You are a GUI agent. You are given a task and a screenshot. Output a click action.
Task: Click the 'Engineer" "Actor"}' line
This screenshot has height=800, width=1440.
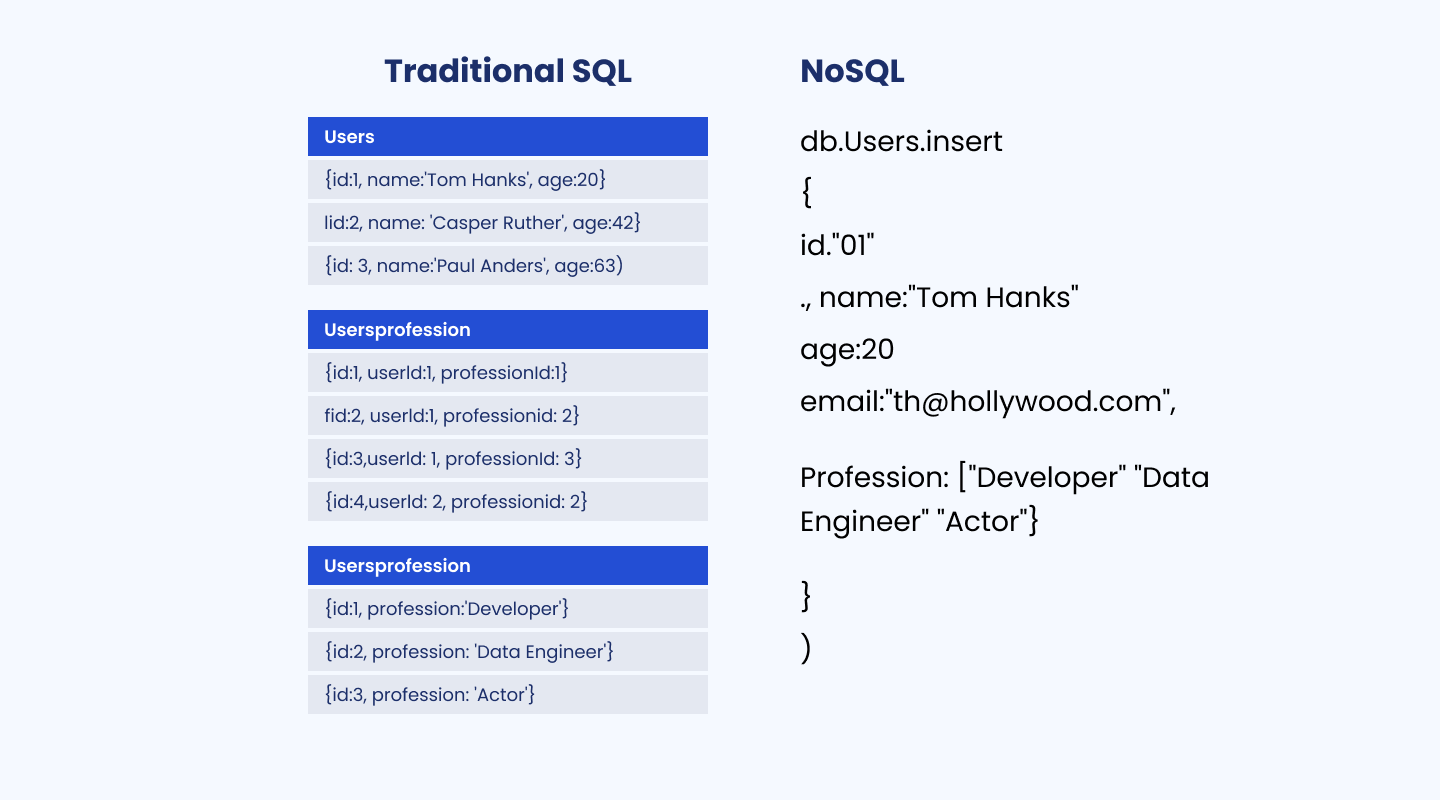point(920,522)
